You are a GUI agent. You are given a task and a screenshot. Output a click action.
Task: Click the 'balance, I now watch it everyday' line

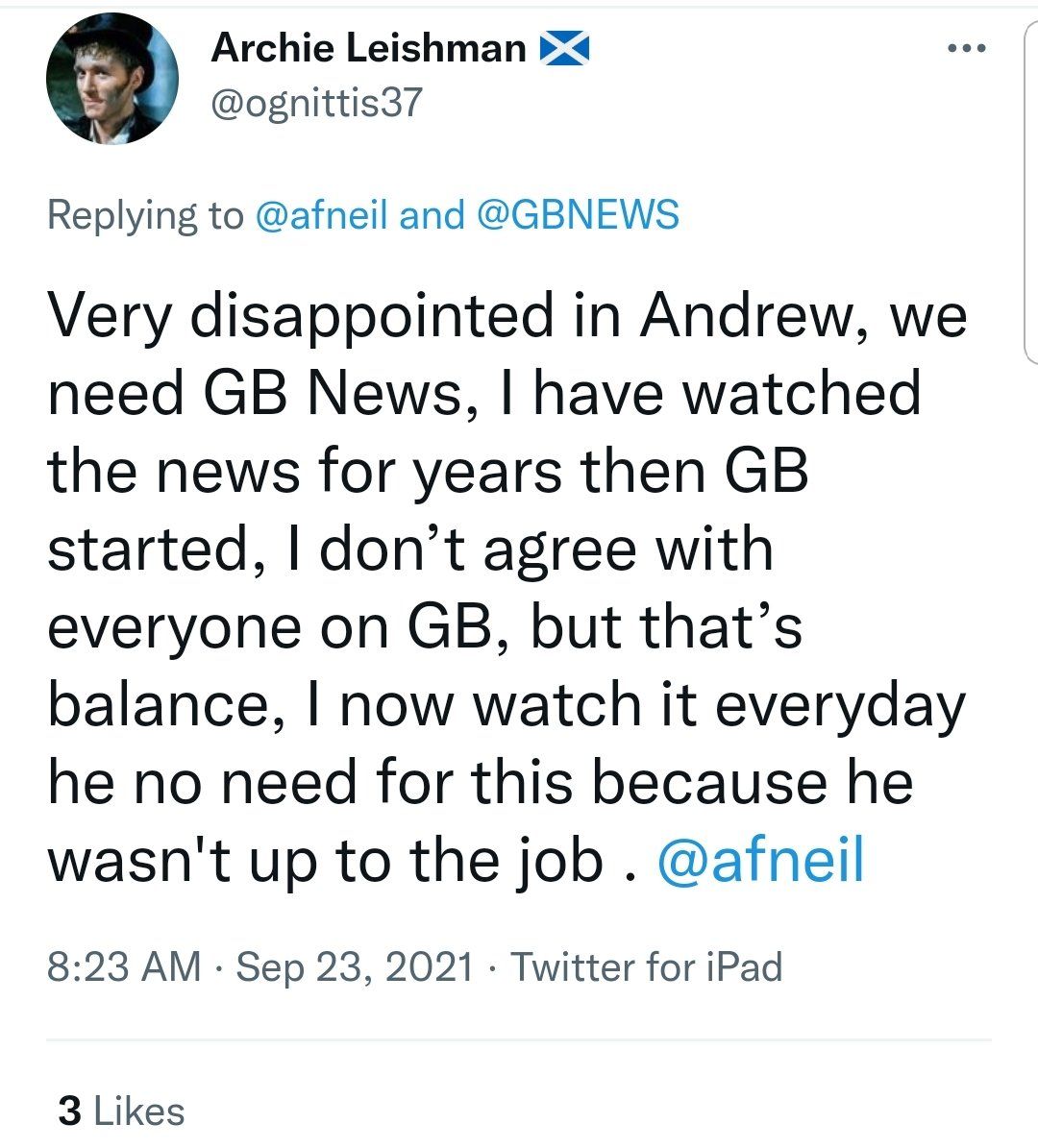[x=506, y=704]
